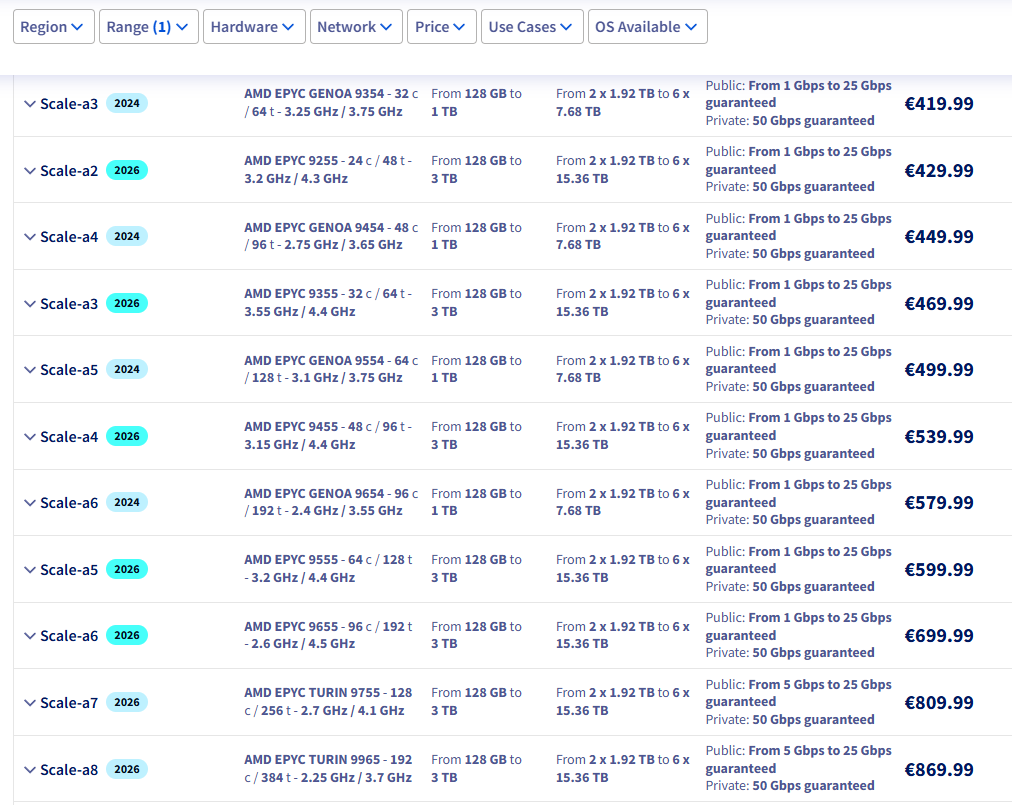
Task: Open the Network filter dropdown
Action: point(356,27)
